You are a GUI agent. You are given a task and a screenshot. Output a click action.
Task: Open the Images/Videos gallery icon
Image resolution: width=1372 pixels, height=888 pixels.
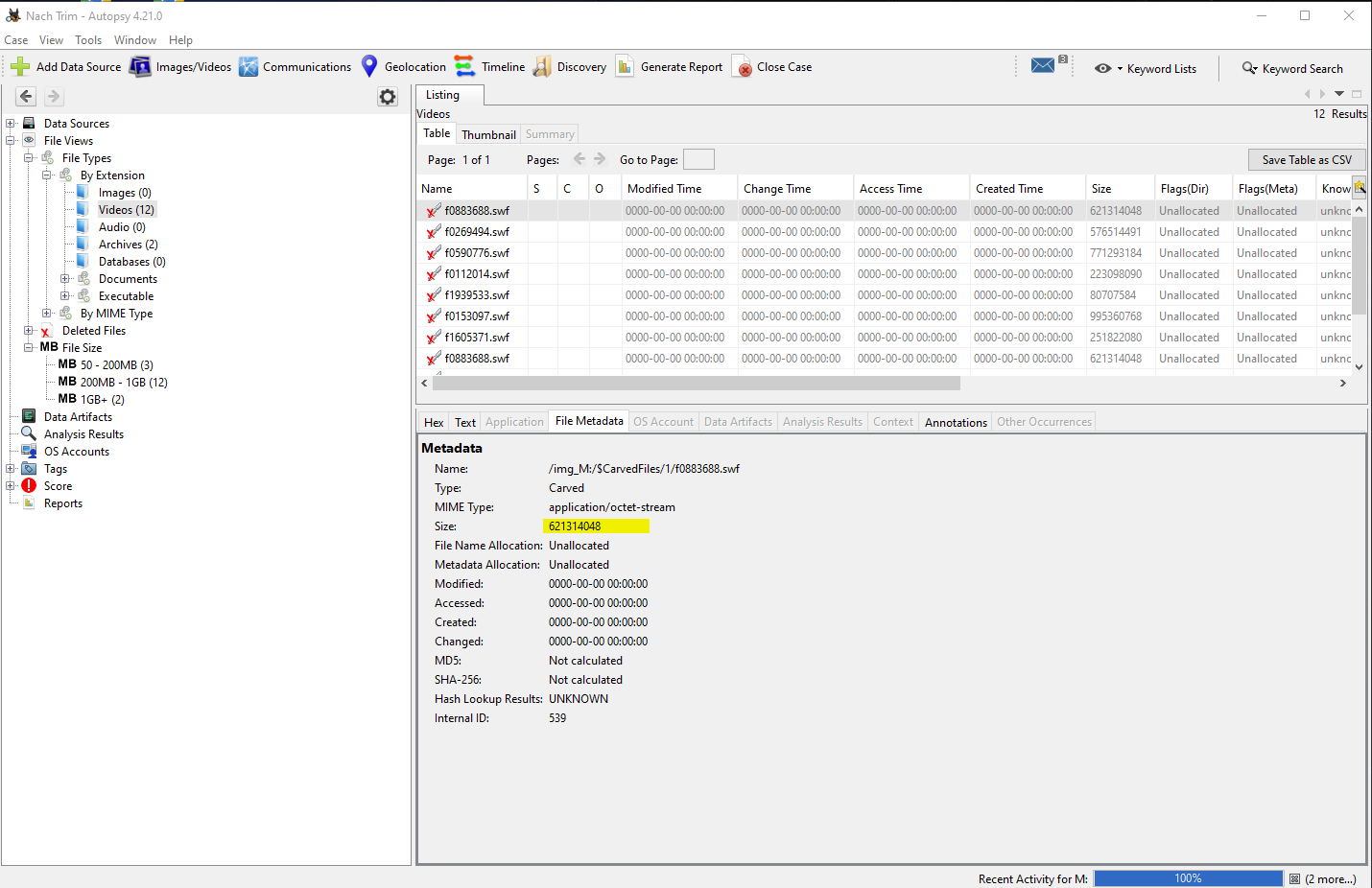click(140, 66)
